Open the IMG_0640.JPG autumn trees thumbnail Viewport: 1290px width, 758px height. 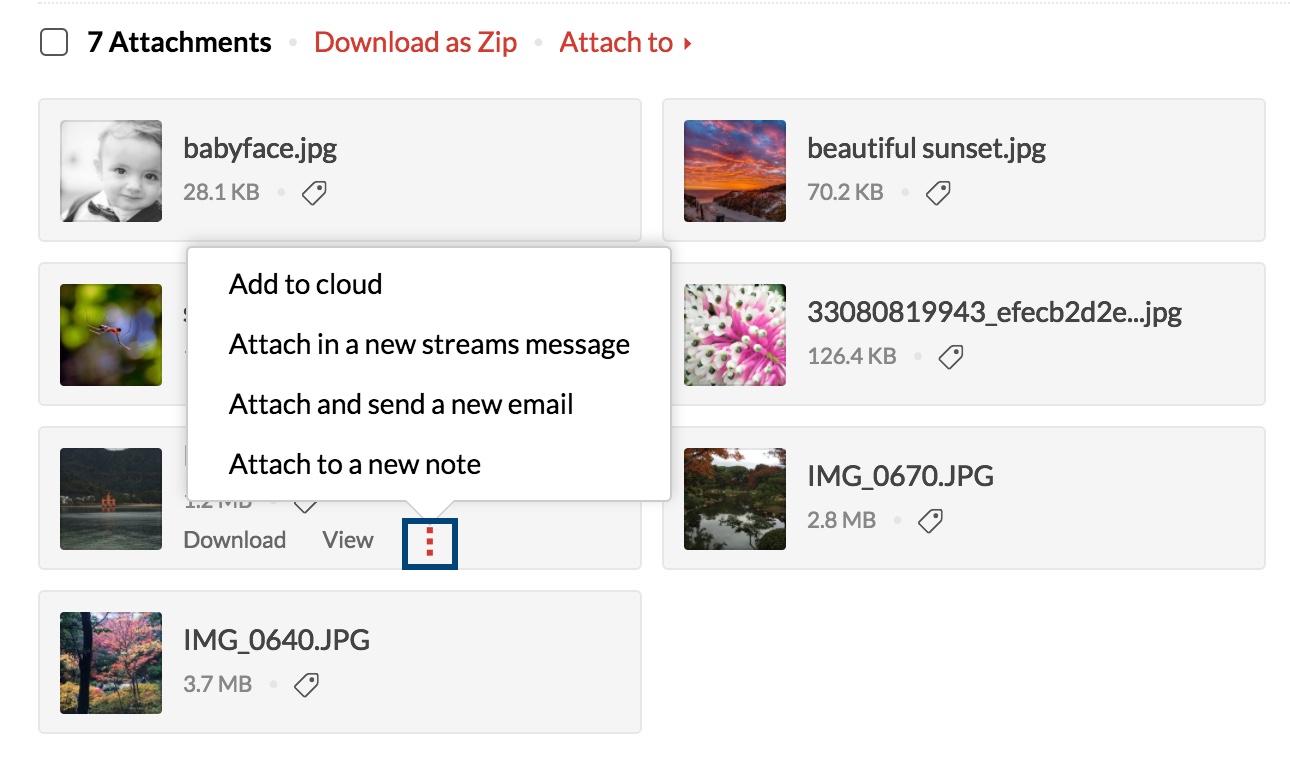click(111, 663)
